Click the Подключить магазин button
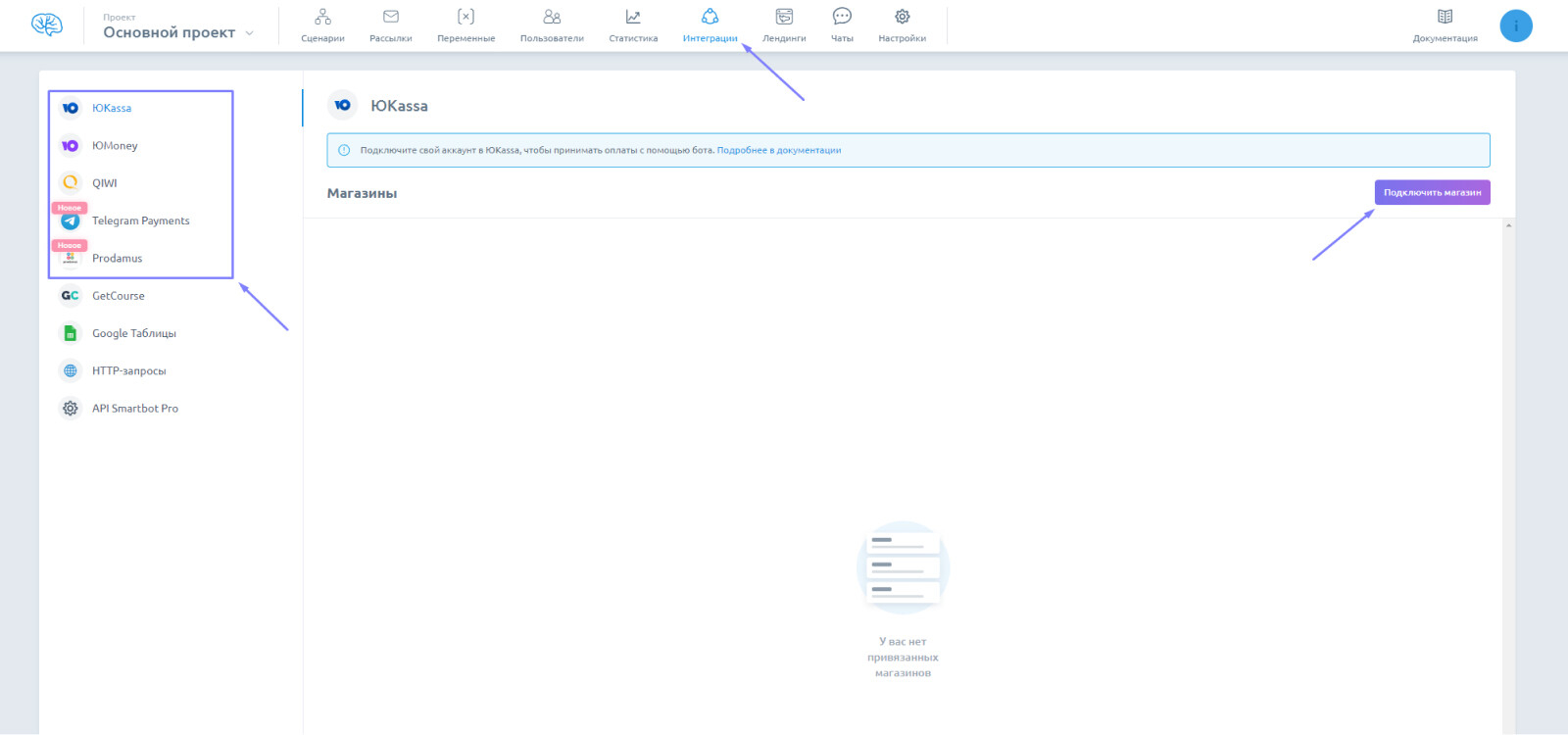Screen dimensions: 1568x735 [x=1433, y=192]
